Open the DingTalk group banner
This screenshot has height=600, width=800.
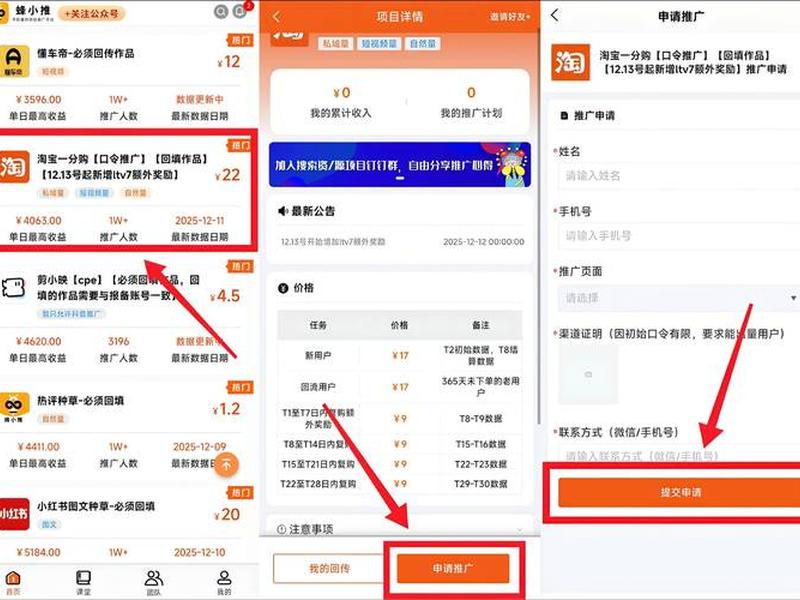coord(400,164)
